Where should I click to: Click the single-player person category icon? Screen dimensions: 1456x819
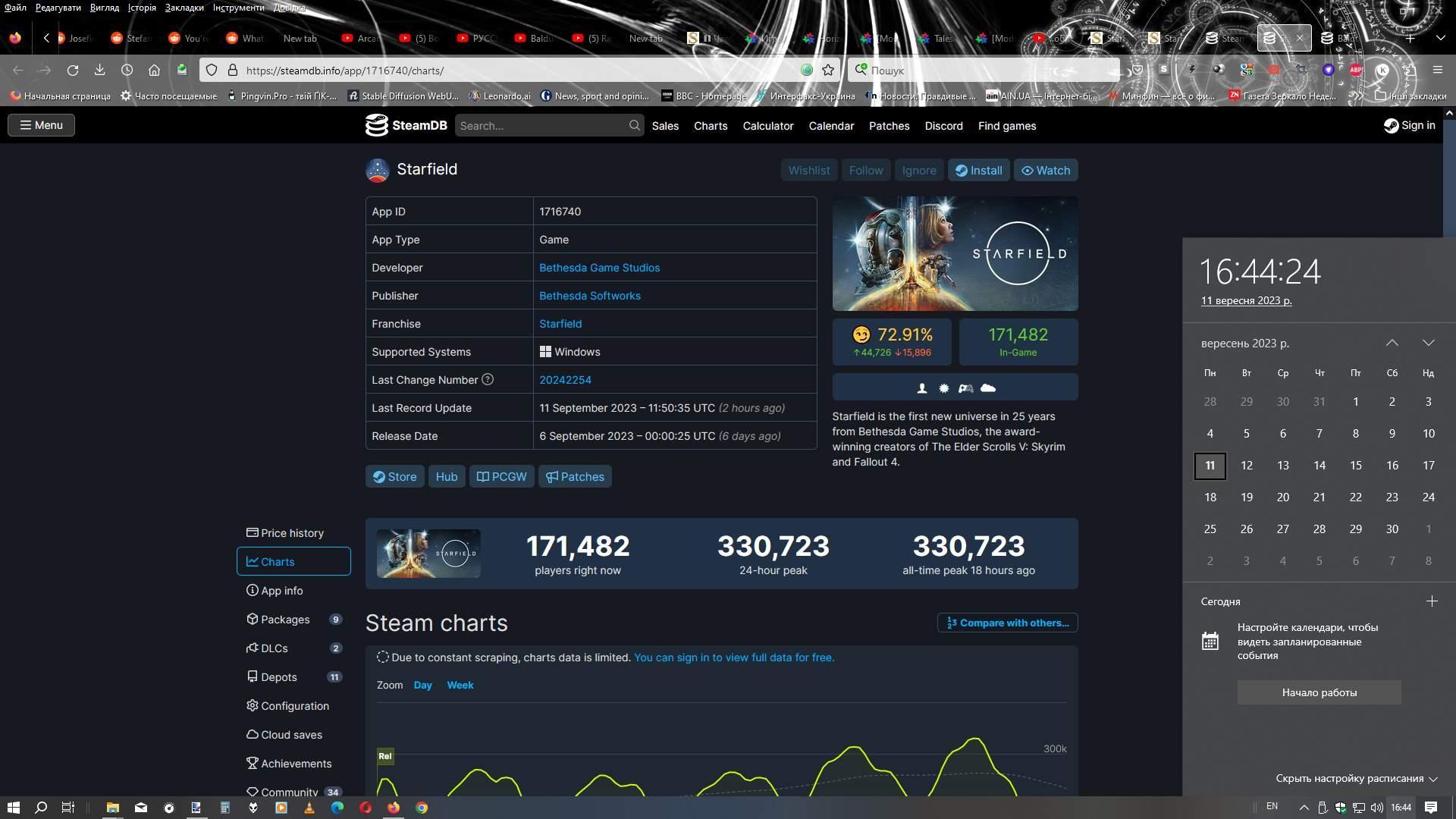[x=922, y=388]
